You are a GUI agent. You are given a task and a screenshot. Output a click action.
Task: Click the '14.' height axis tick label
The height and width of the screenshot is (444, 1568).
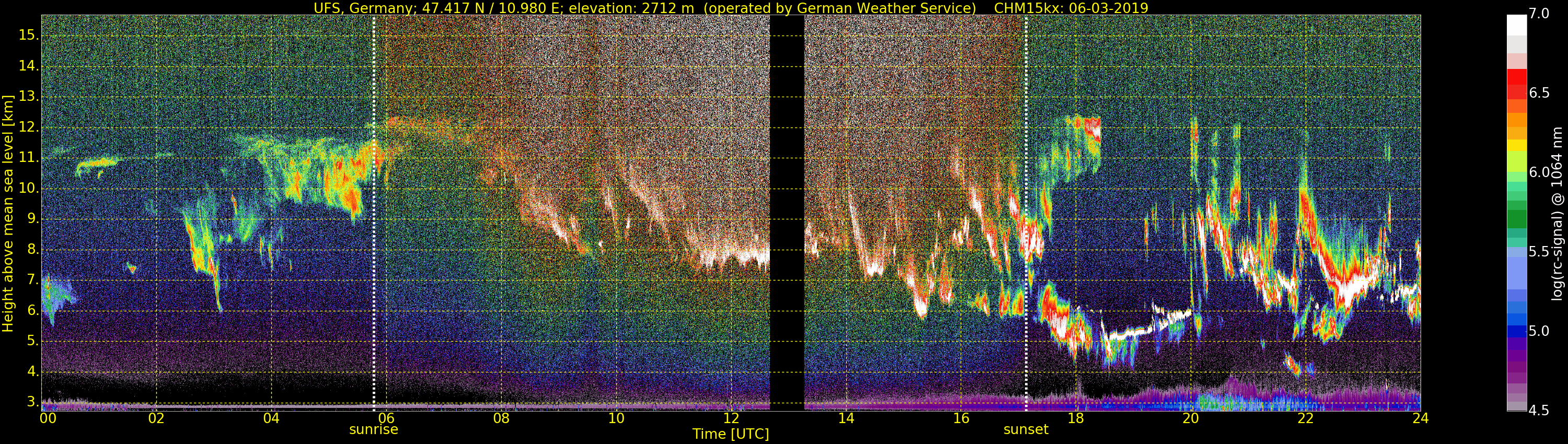(29, 66)
